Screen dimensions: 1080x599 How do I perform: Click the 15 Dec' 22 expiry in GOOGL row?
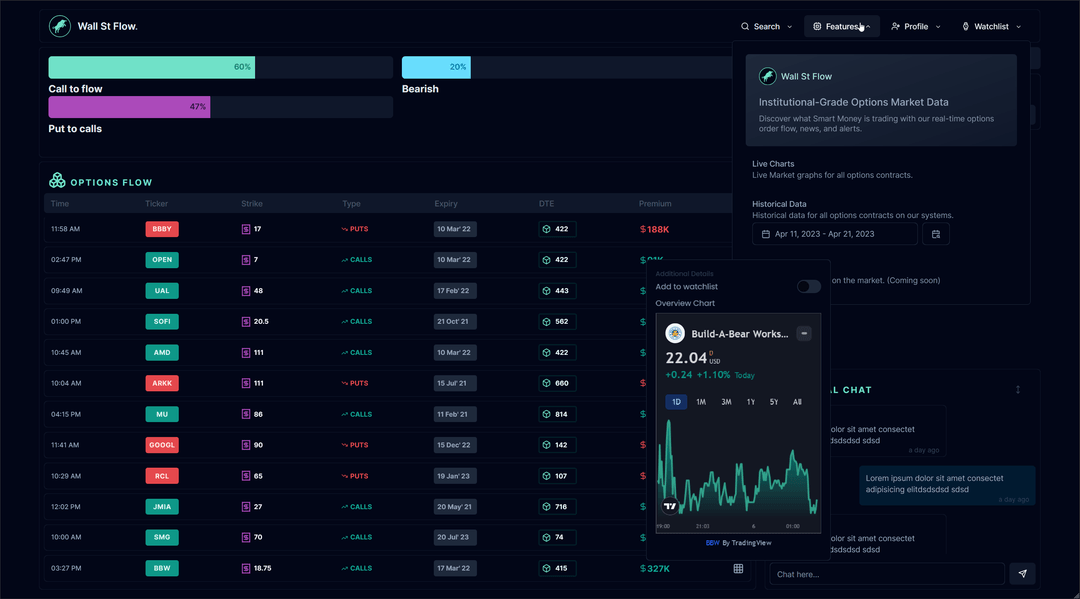click(x=454, y=445)
